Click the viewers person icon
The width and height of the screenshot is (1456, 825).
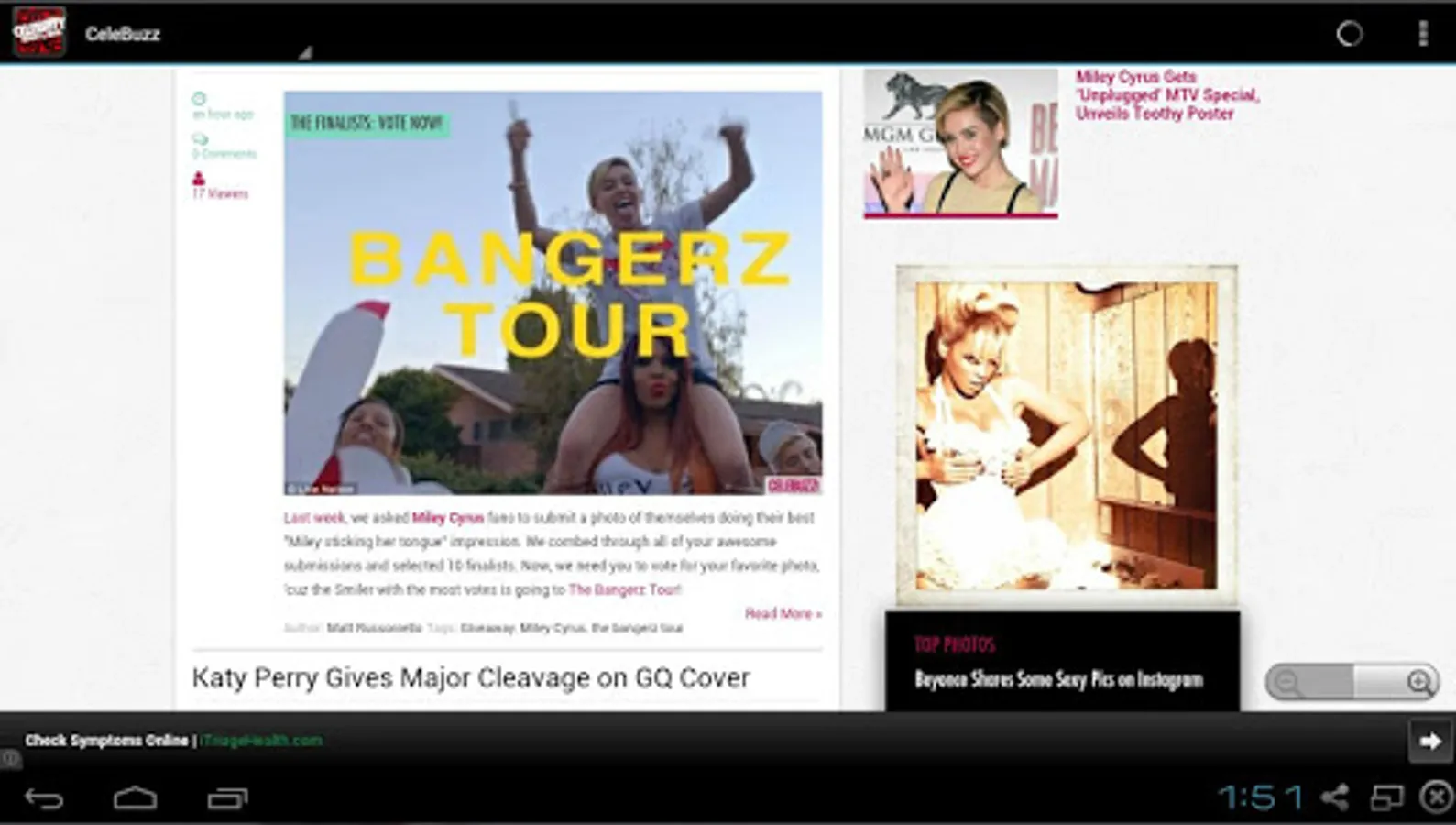coord(199,179)
